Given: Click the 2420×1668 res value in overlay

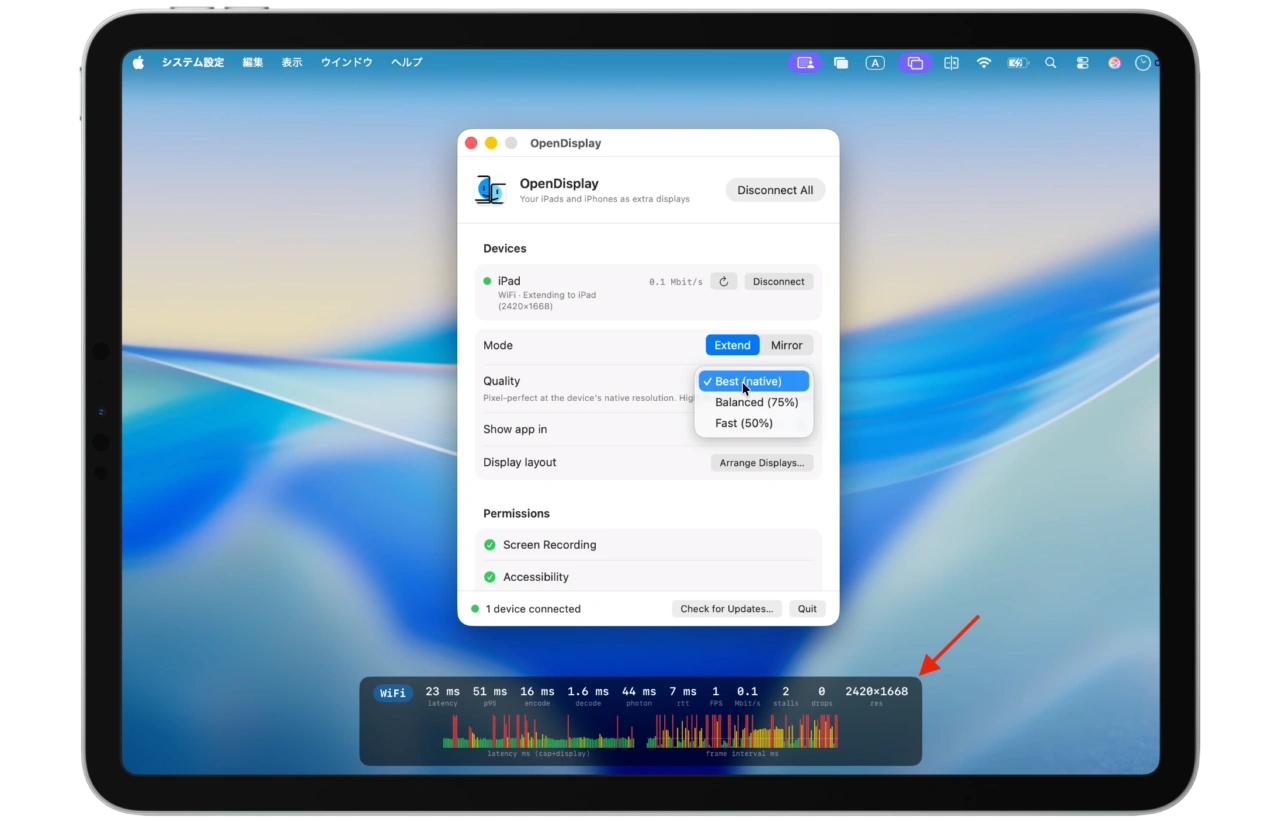Looking at the screenshot, I should tap(877, 691).
